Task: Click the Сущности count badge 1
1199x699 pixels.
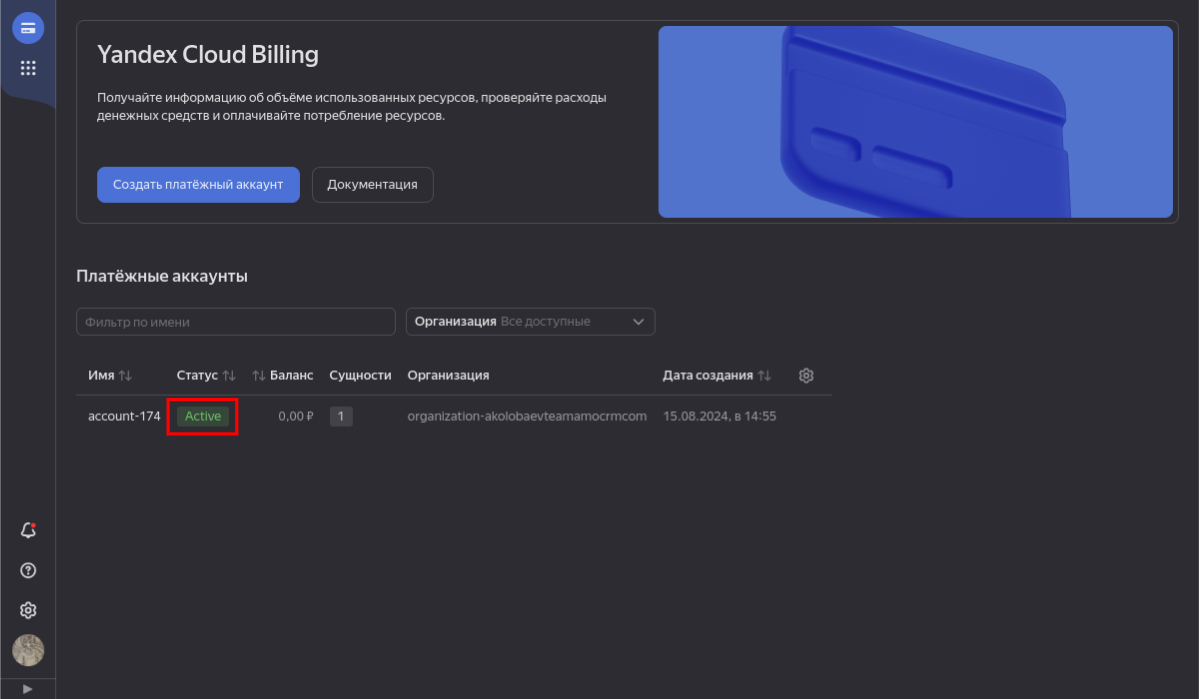Action: tap(341, 416)
